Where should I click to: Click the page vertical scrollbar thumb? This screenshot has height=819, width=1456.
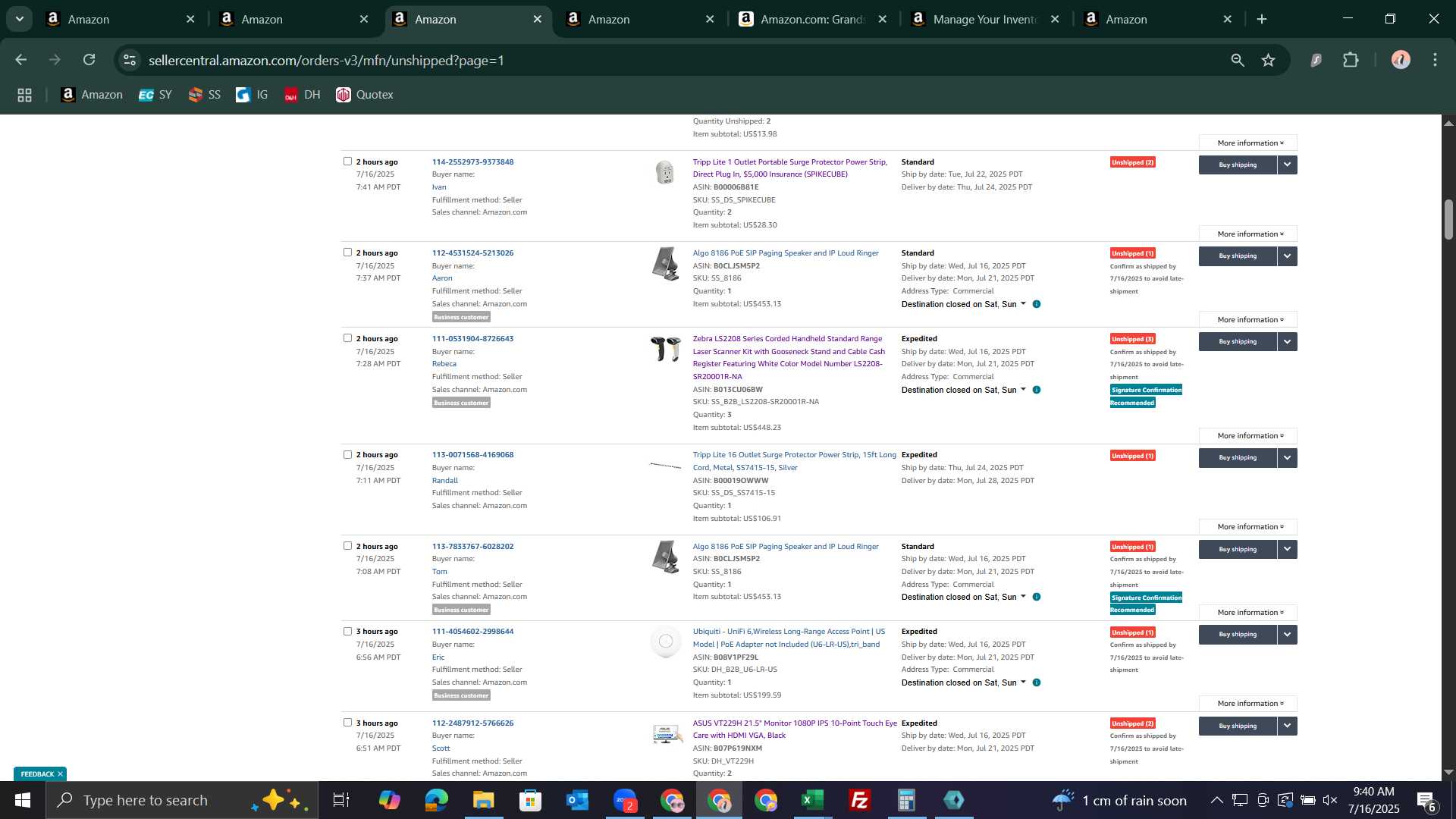coord(1448,220)
